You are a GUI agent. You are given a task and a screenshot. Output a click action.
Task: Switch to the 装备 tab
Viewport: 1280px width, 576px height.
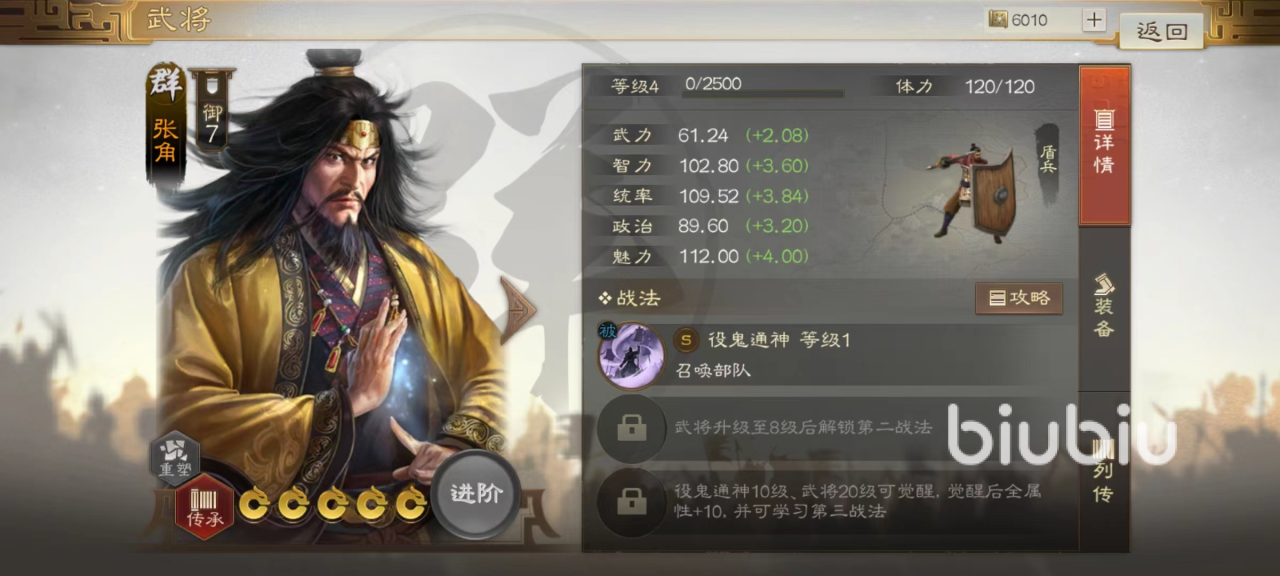1104,307
